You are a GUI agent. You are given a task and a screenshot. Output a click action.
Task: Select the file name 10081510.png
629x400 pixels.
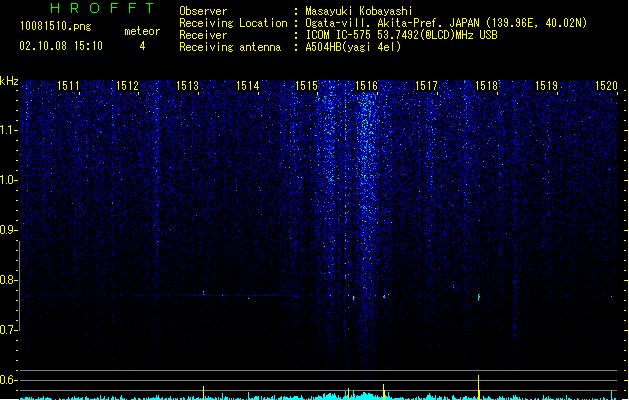click(56, 27)
